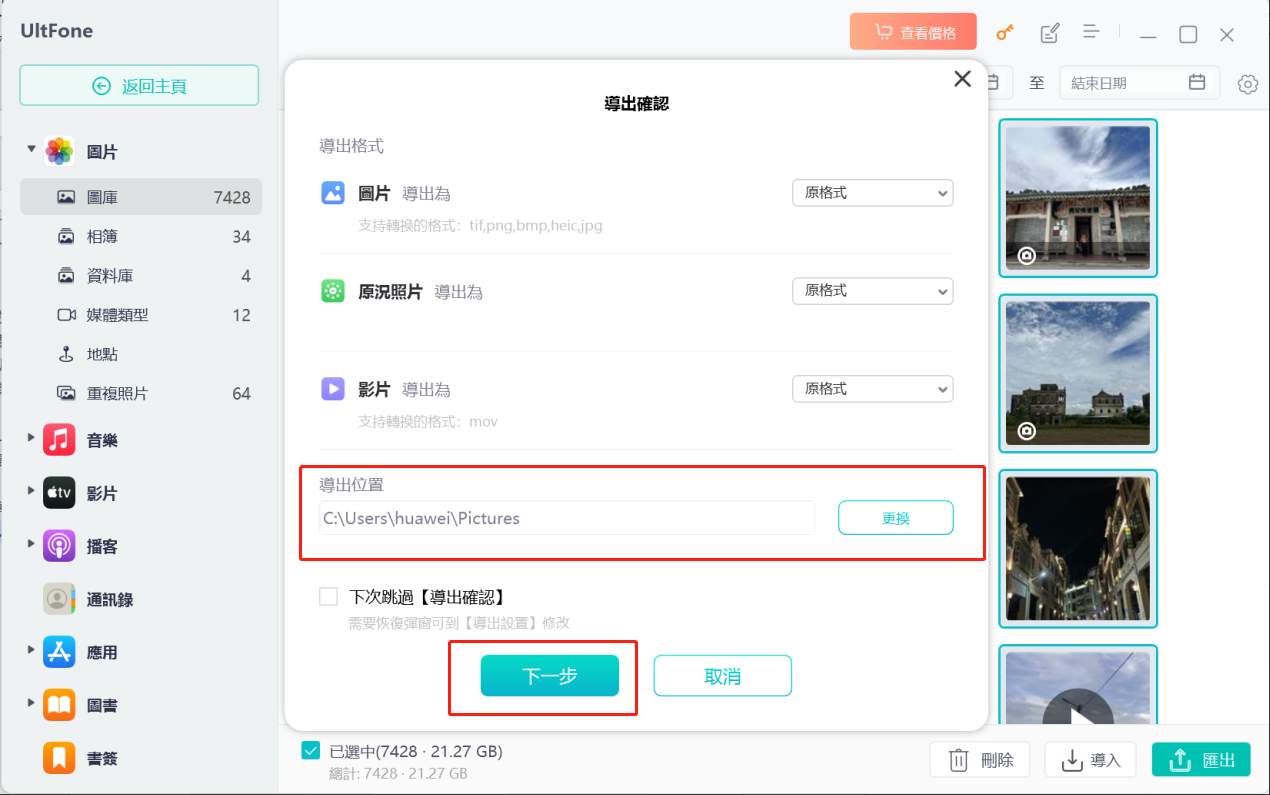Switch to the 相簿 section
1270x795 pixels.
(100, 236)
